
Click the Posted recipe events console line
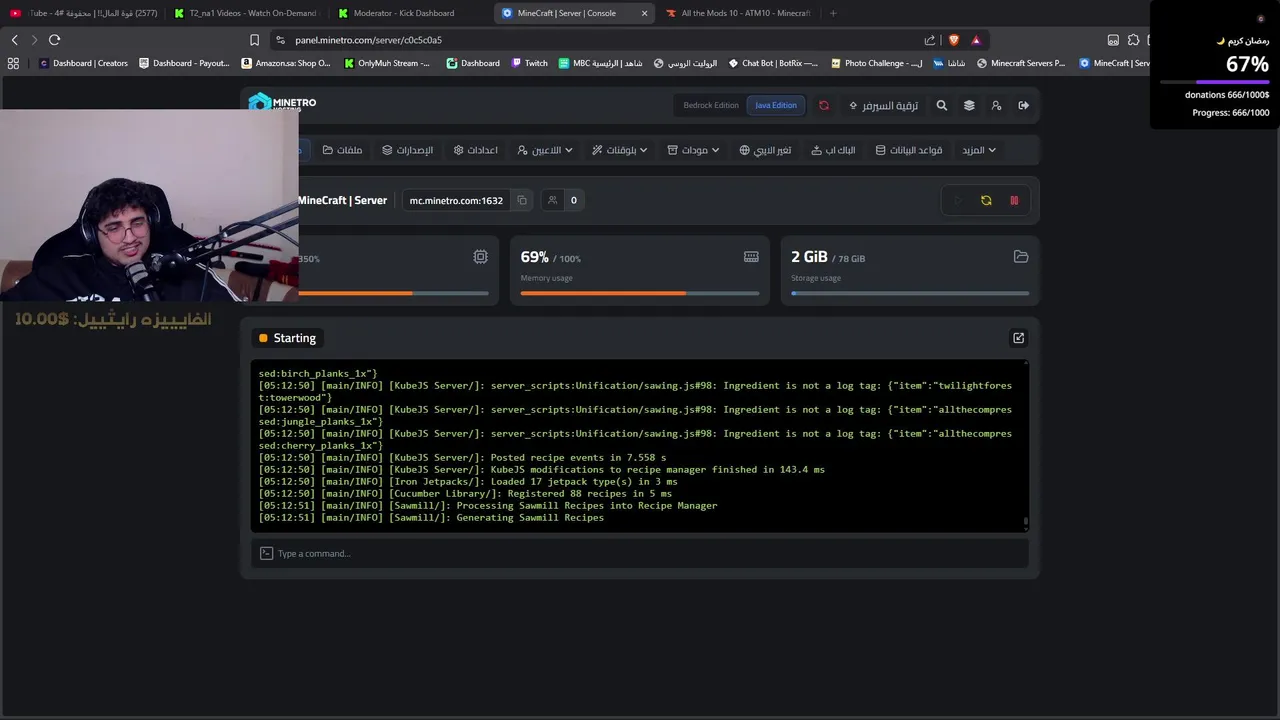(x=463, y=457)
